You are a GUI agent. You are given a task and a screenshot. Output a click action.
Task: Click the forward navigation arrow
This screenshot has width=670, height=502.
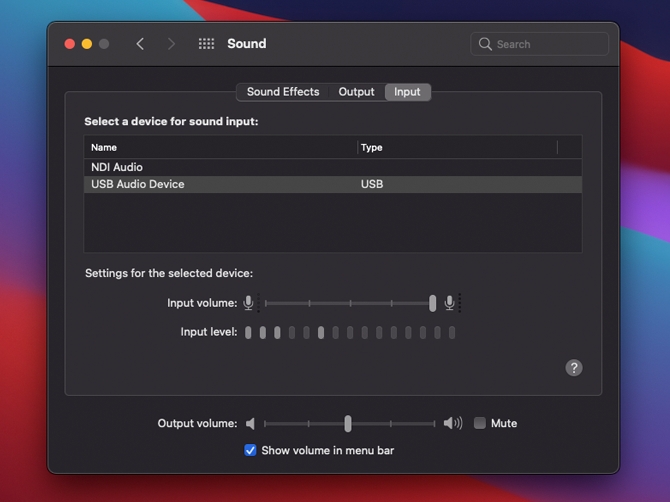click(171, 44)
